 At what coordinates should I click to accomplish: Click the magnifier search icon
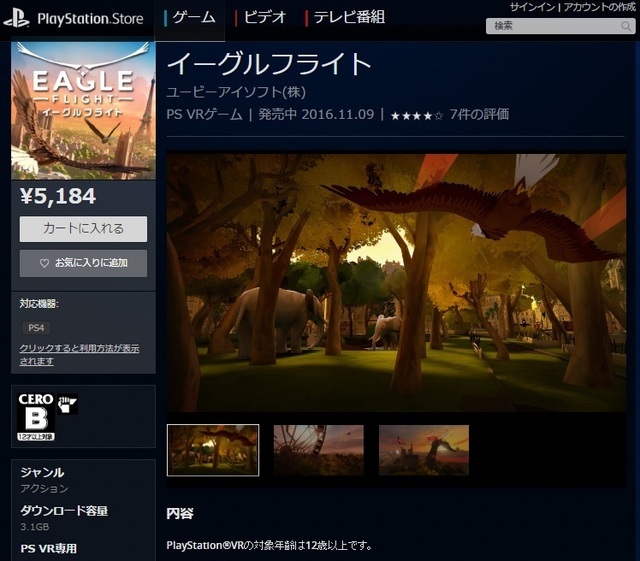click(x=625, y=27)
